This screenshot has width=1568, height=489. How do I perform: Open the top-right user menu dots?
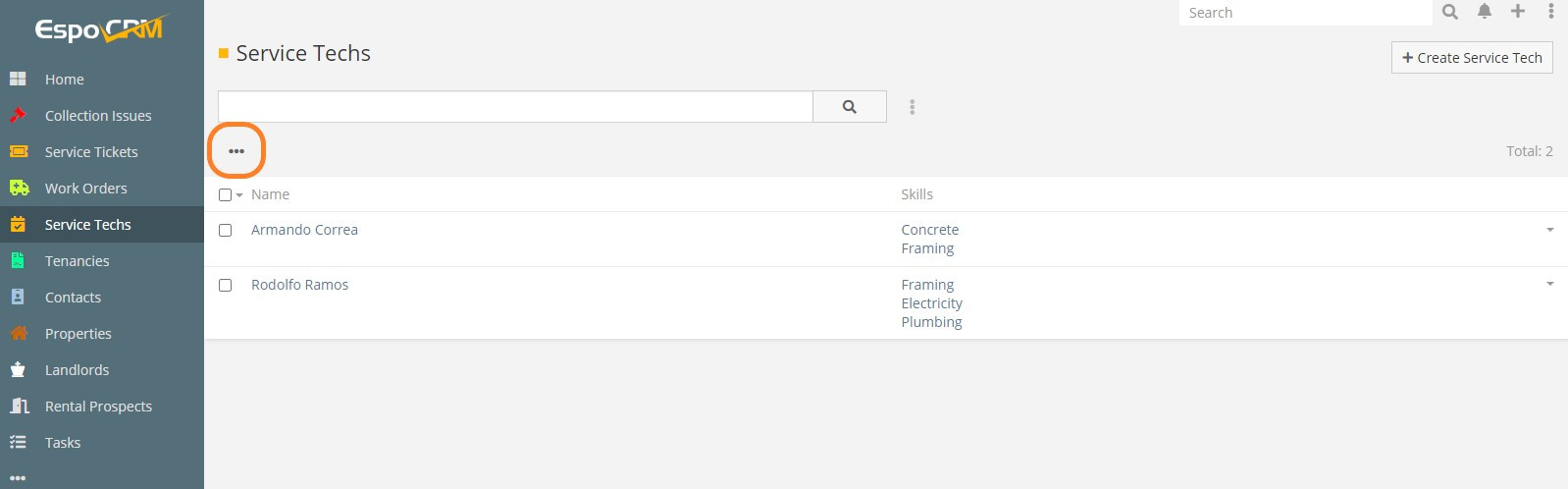1551,12
